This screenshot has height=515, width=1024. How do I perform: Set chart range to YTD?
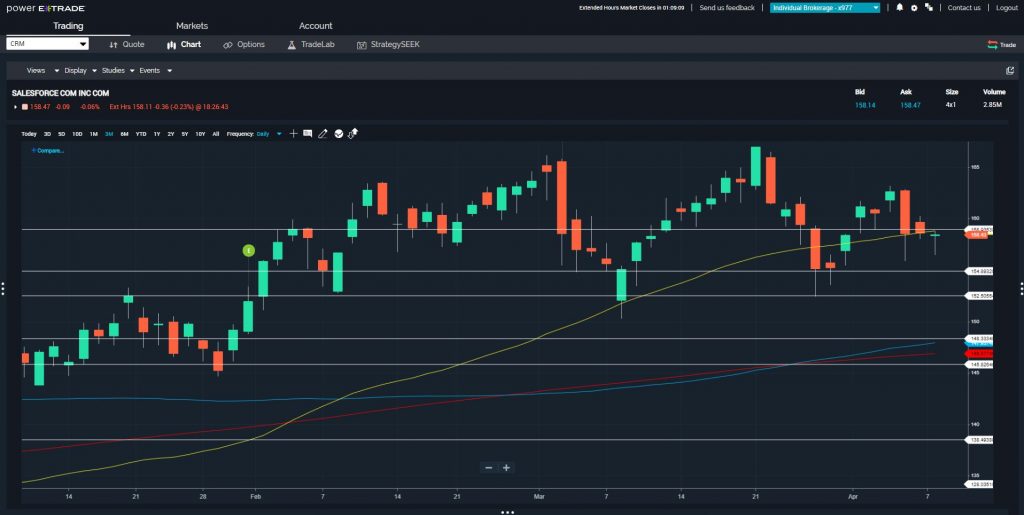140,134
